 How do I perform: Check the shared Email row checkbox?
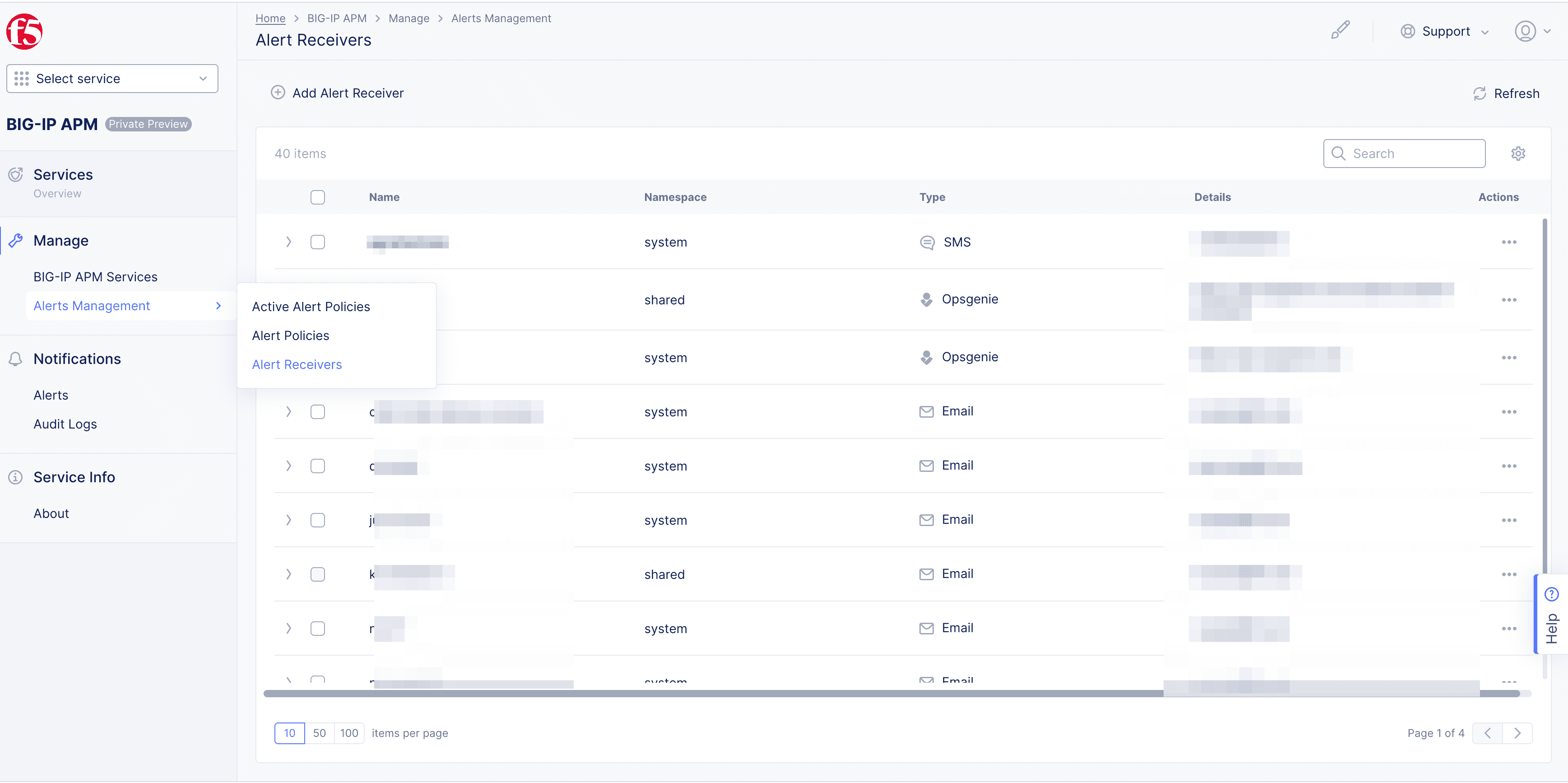317,575
